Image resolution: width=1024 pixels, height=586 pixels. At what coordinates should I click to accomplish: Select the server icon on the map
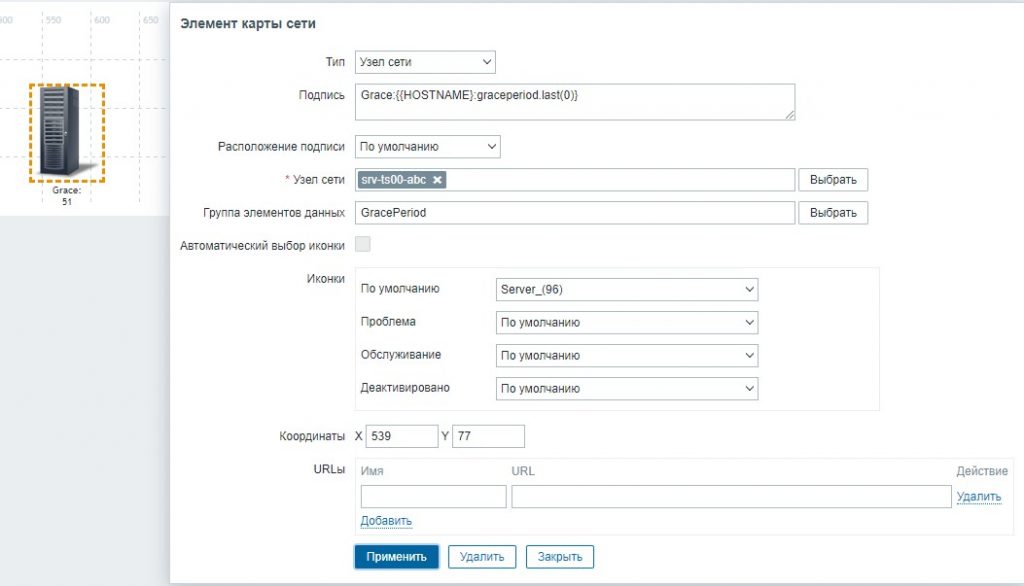[67, 128]
